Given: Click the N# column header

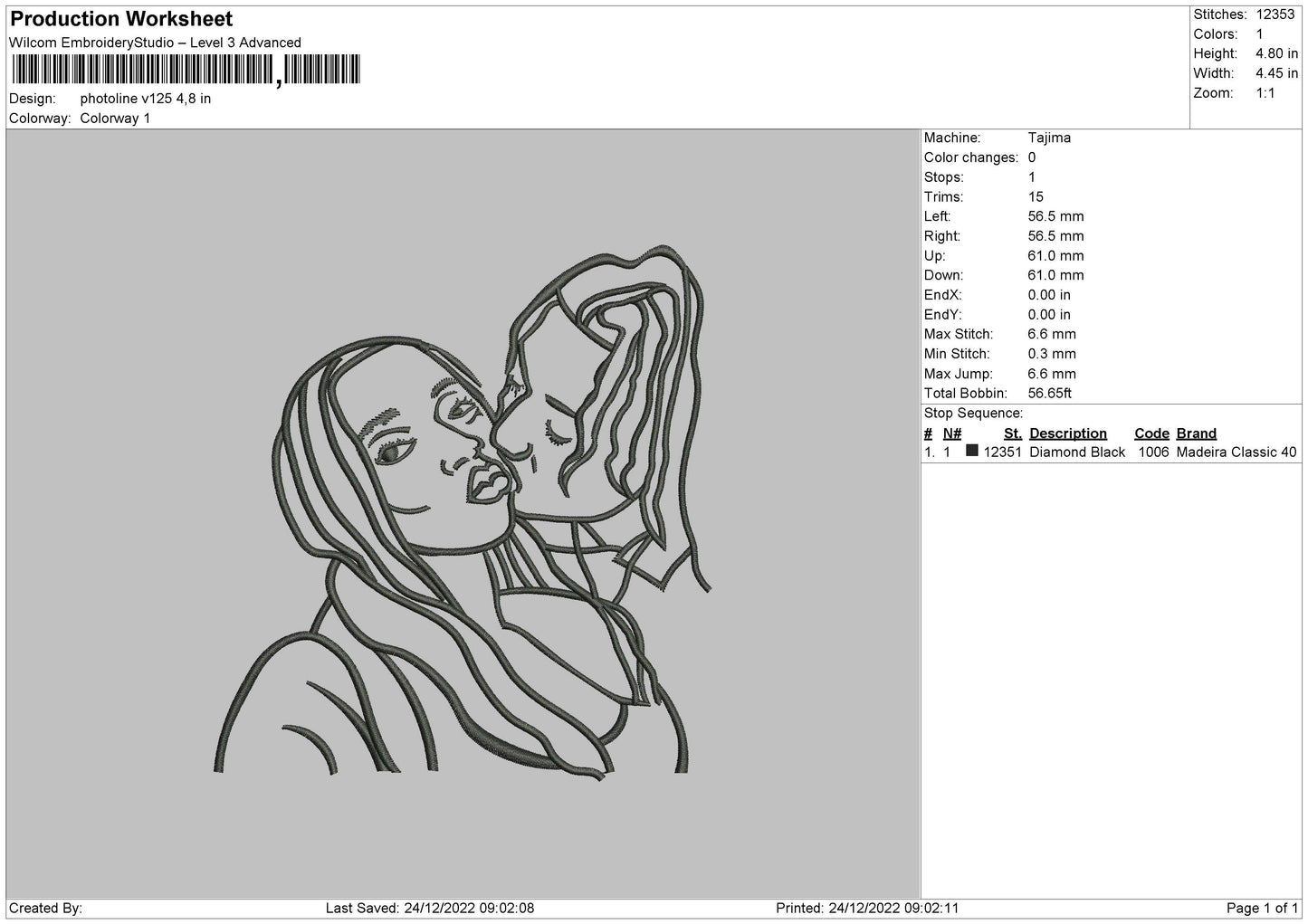Looking at the screenshot, I should click(x=952, y=433).
